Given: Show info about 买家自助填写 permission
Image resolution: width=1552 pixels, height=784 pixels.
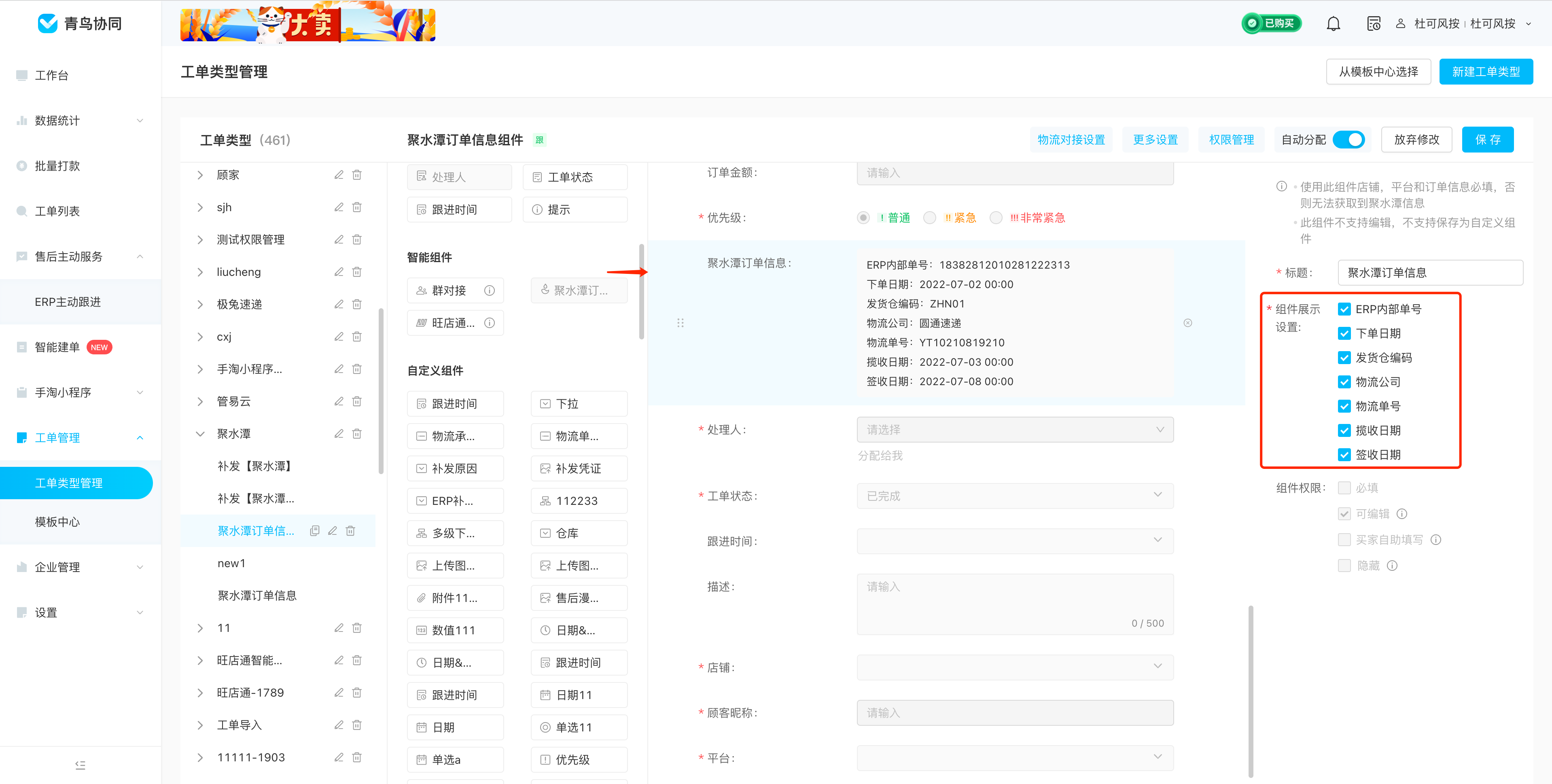Looking at the screenshot, I should pos(1436,540).
